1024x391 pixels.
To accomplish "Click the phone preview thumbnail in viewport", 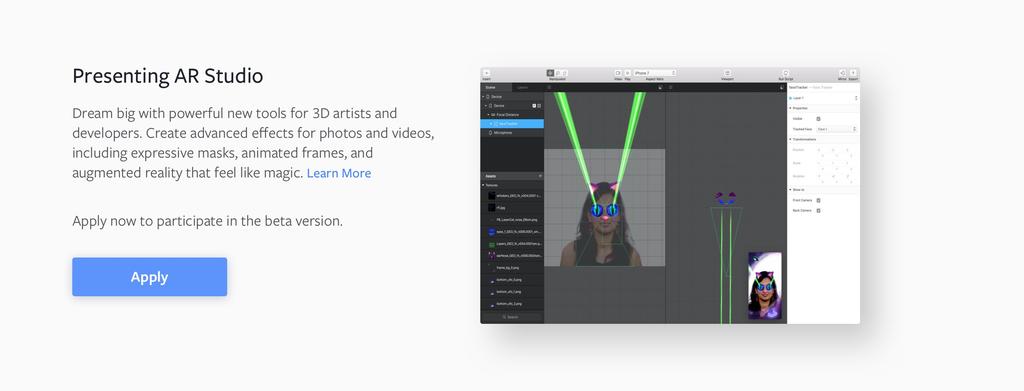I will click(765, 285).
